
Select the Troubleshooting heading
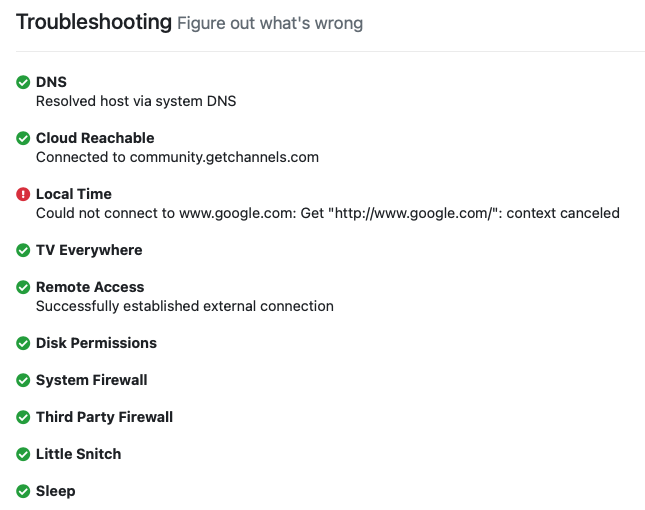click(x=94, y=22)
